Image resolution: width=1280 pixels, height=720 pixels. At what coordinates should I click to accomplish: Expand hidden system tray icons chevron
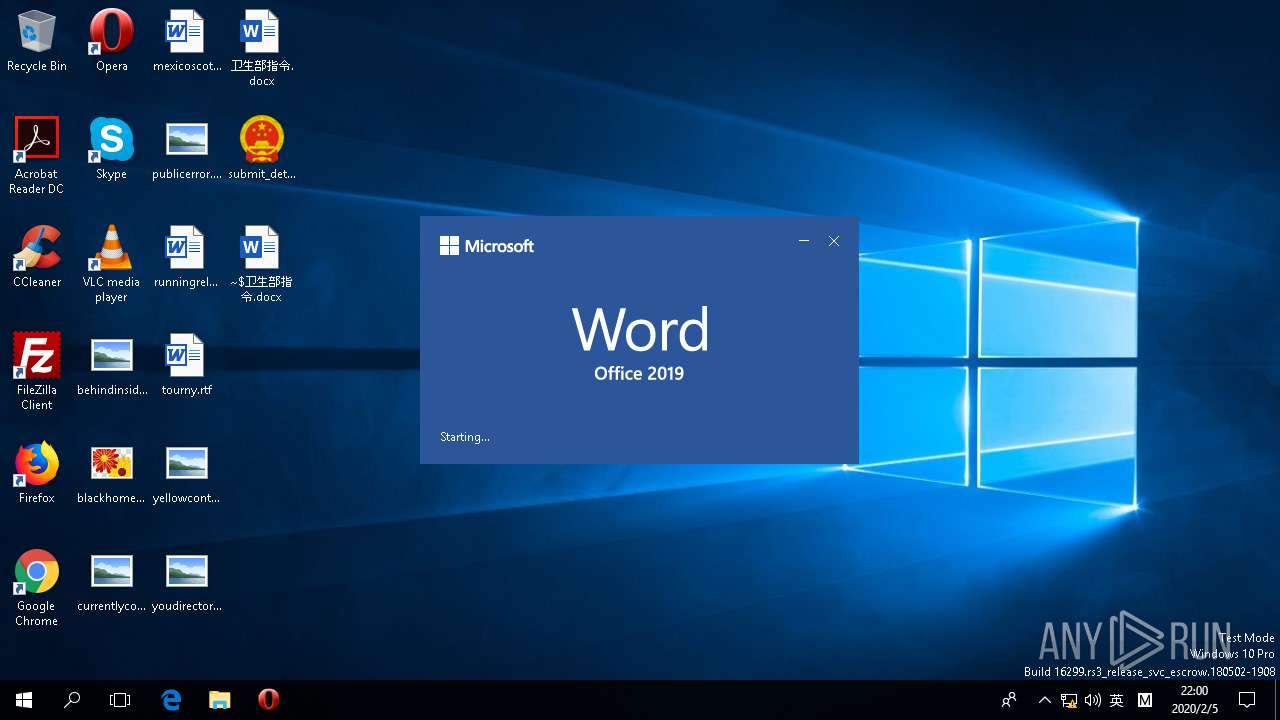click(x=1045, y=700)
